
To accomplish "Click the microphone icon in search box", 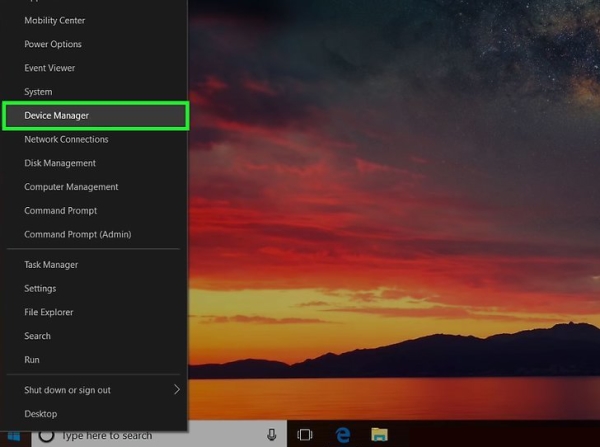I will click(272, 435).
